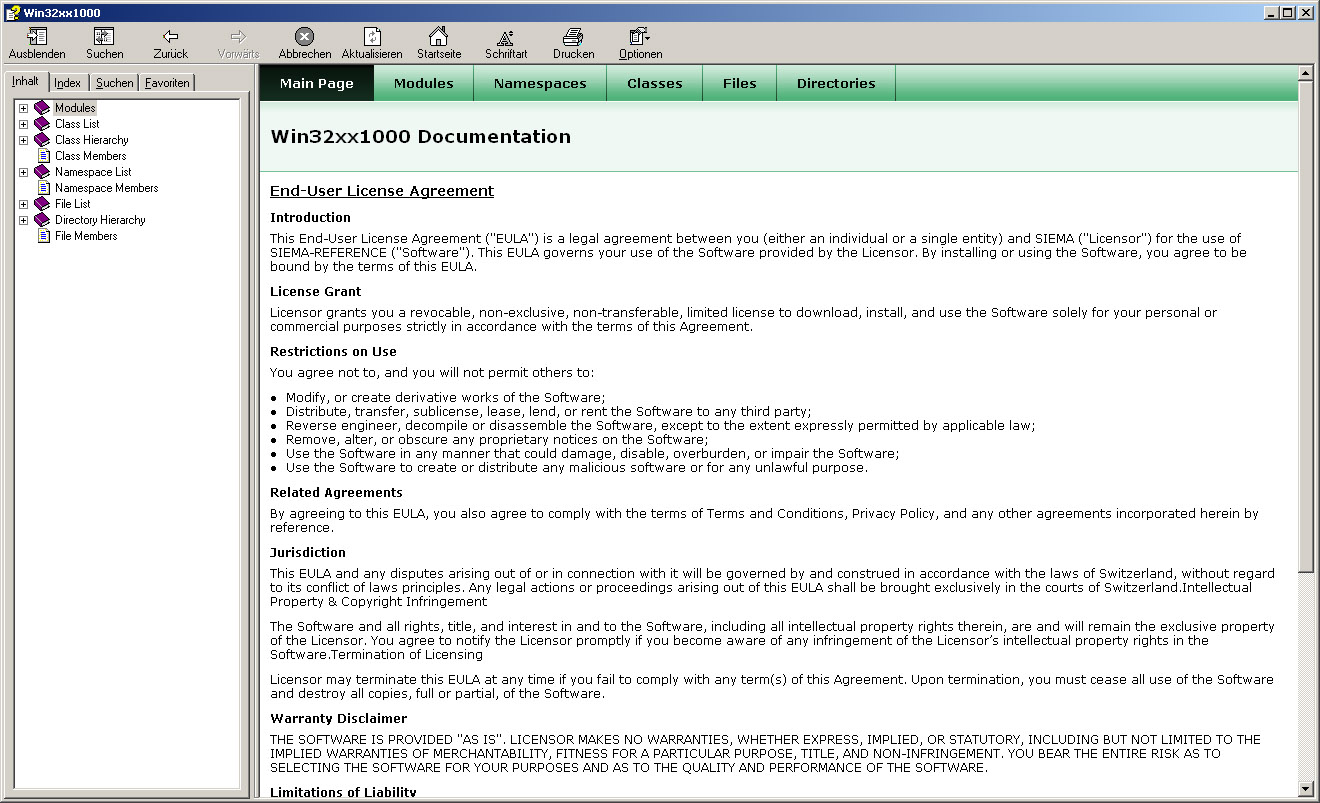Screen dimensions: 1320x803
Task: Open the Optionen toolbar menu
Action: 640,37
